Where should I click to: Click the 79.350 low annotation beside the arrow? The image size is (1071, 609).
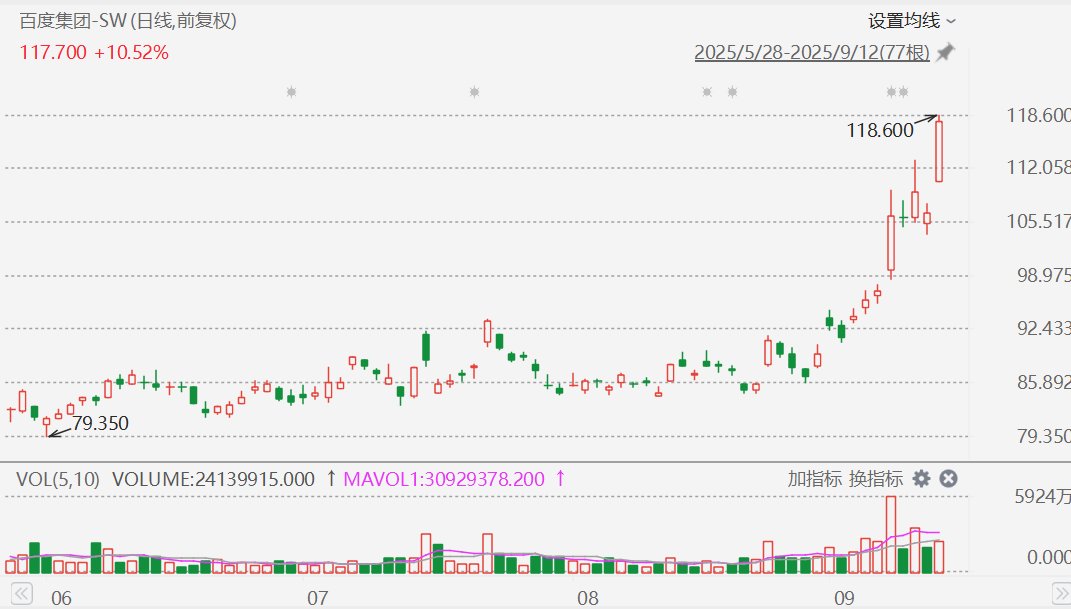(x=100, y=423)
